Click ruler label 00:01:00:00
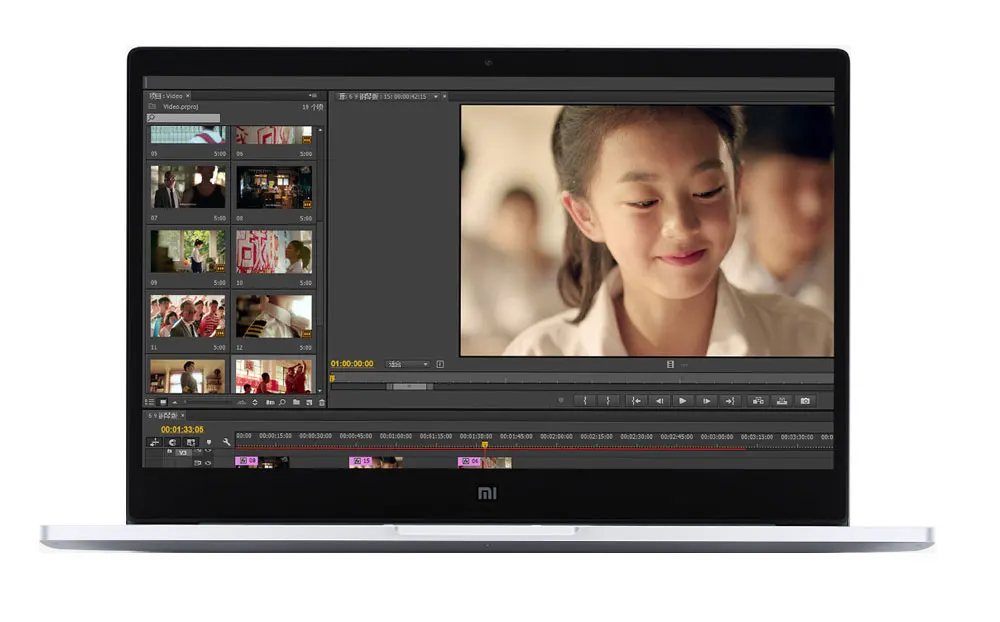Screen dimensions: 1000x622 395,436
